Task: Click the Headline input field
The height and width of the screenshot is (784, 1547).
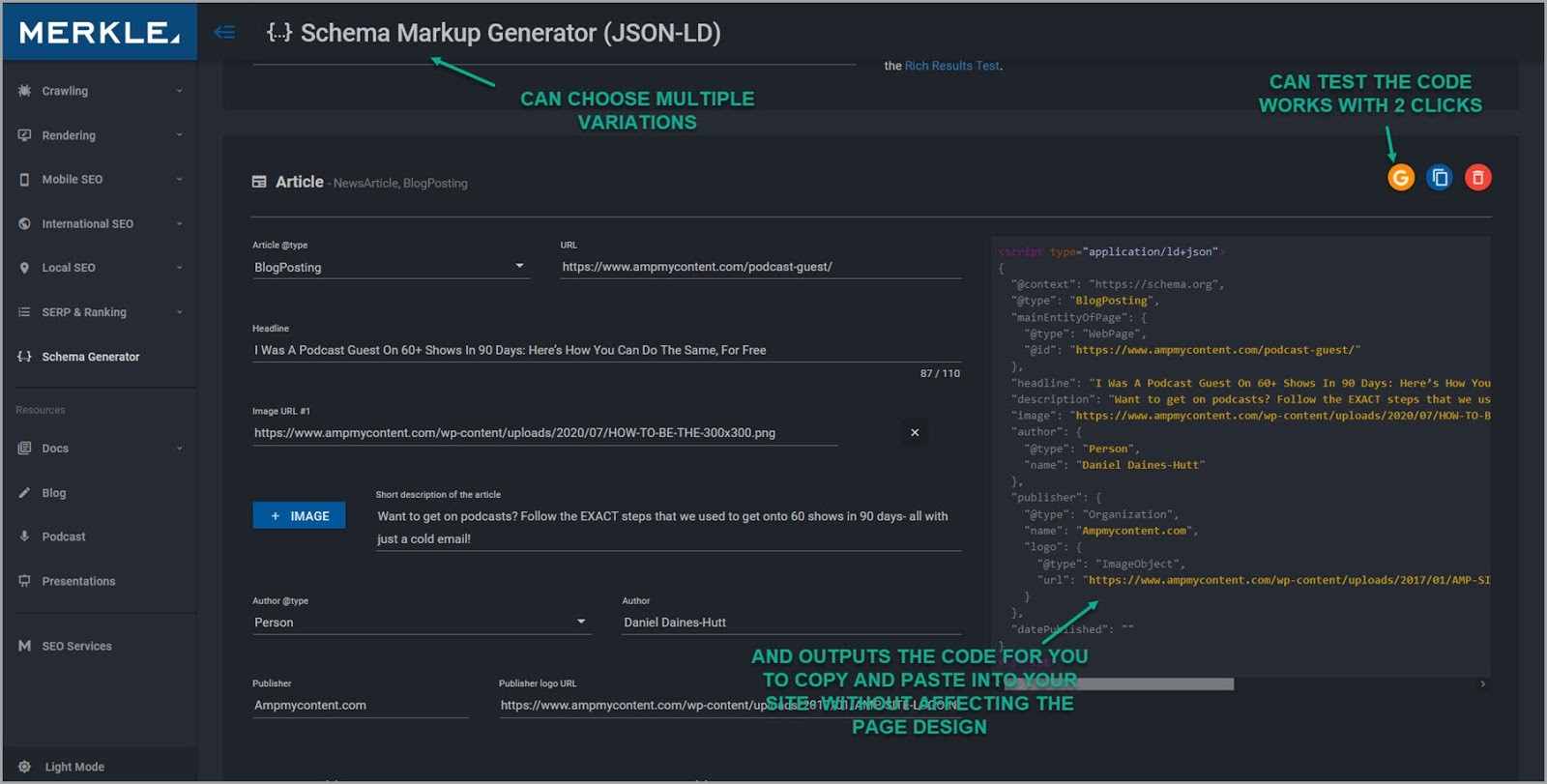Action: click(605, 350)
